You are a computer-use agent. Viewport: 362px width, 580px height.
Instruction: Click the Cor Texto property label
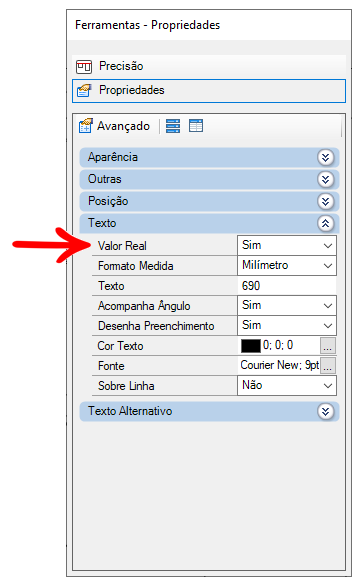pos(120,346)
